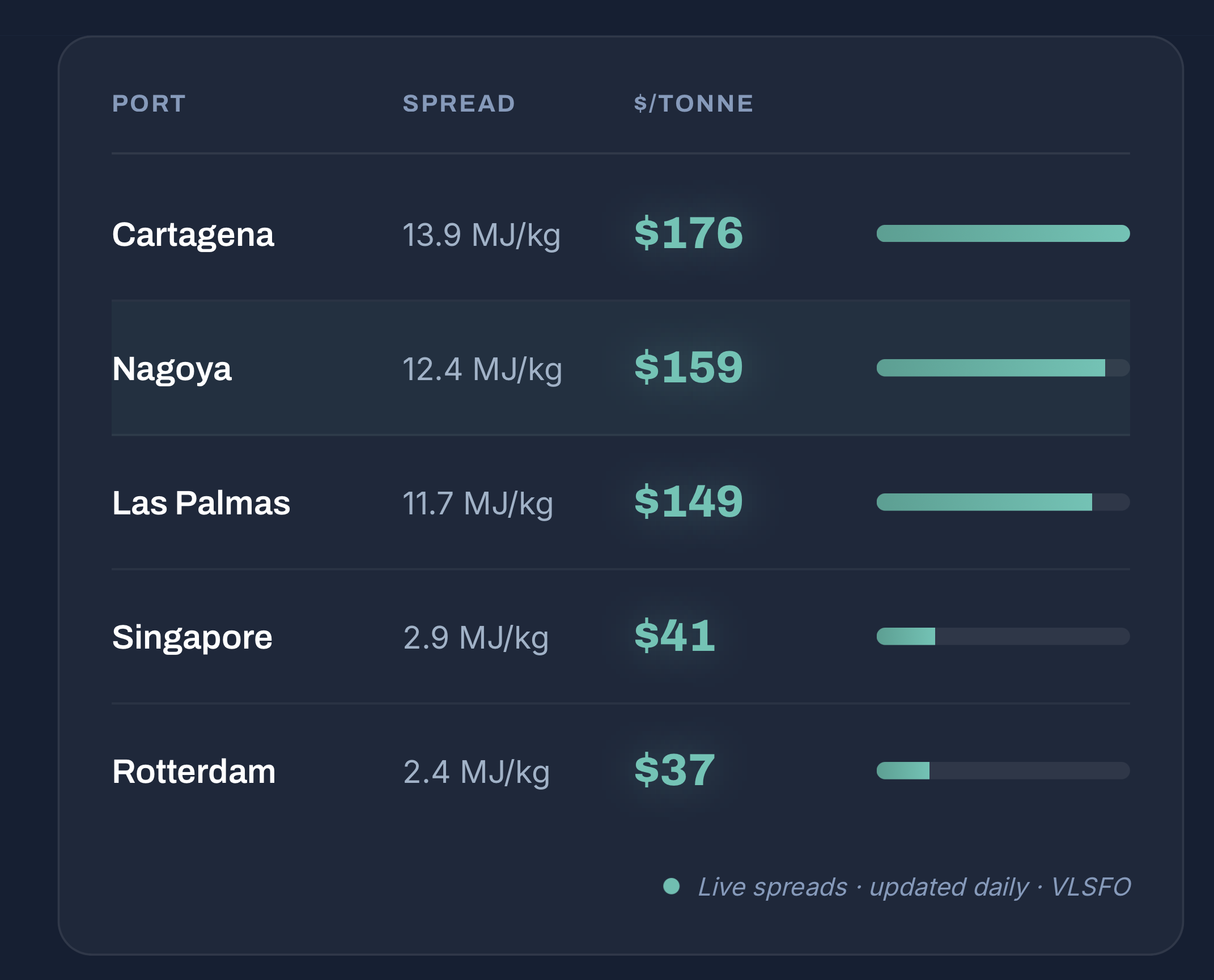Select the Cartagena port name
1214x980 pixels.
click(193, 235)
